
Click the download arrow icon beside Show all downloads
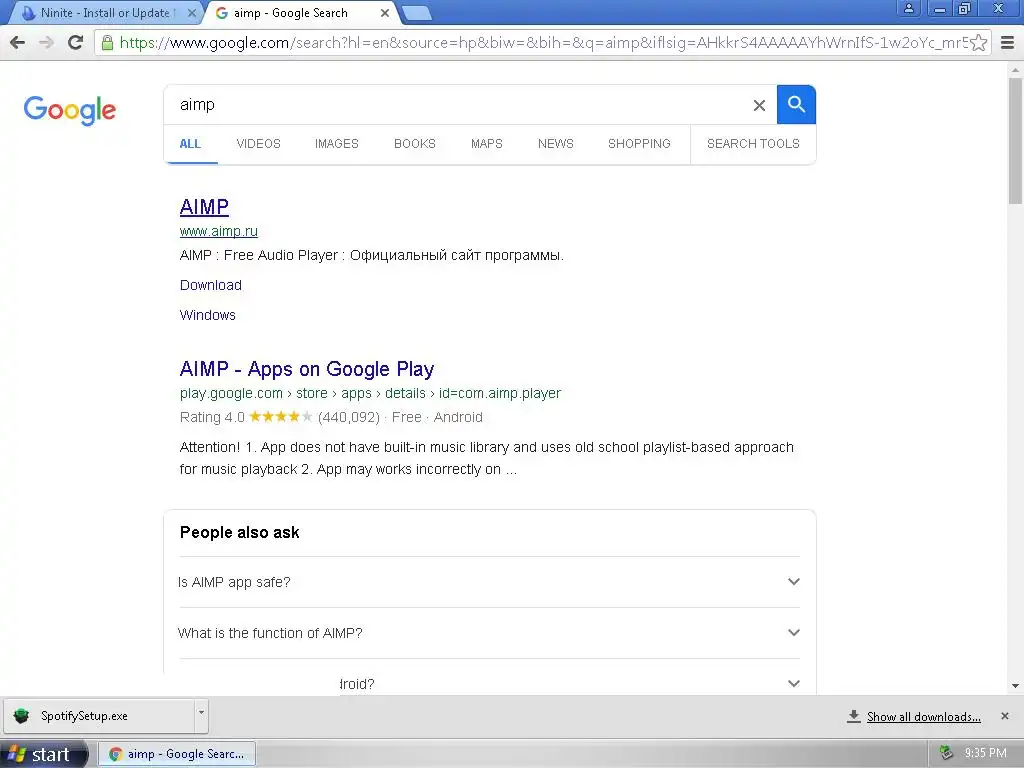[854, 716]
